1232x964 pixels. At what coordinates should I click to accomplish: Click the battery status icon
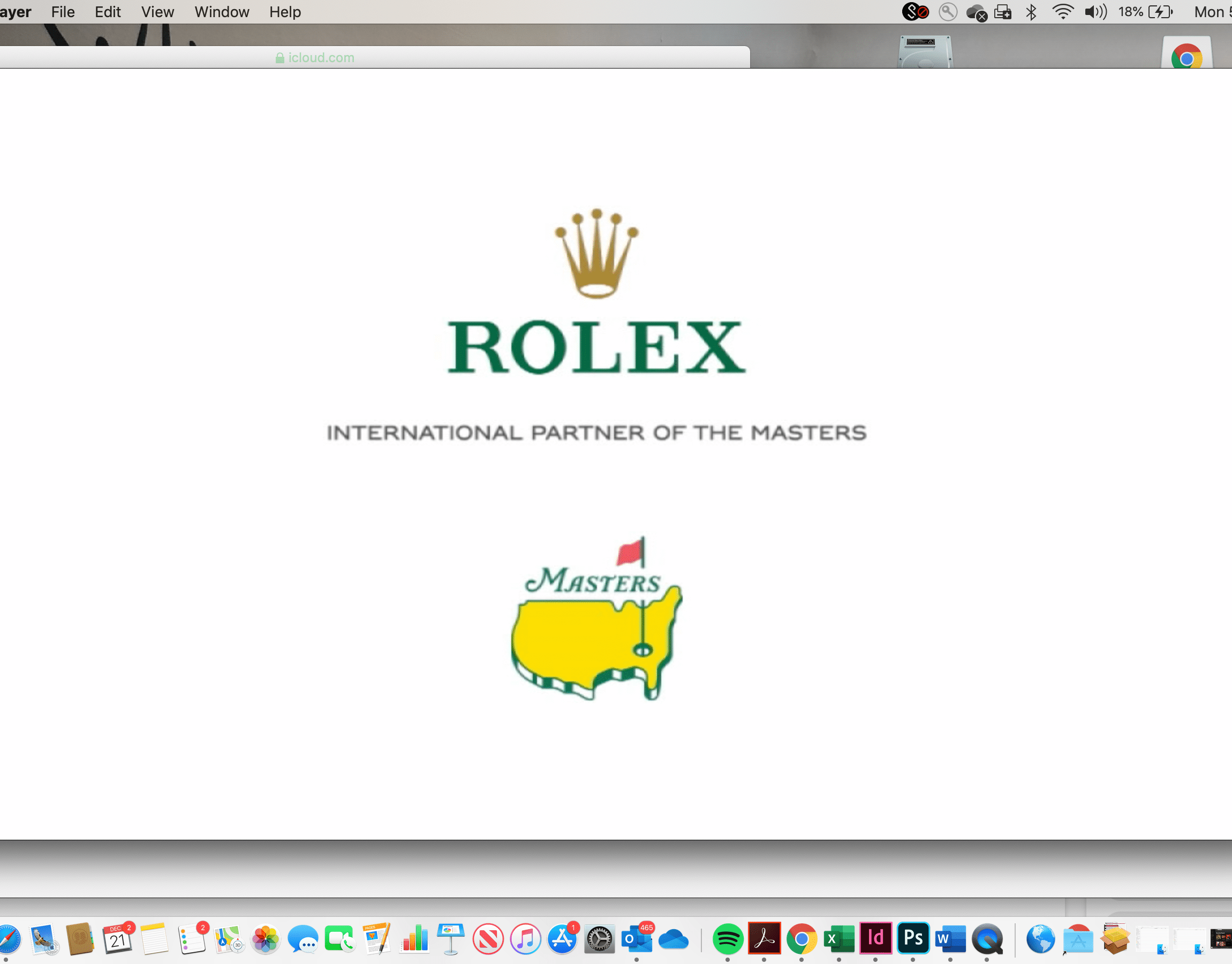pyautogui.click(x=1160, y=12)
